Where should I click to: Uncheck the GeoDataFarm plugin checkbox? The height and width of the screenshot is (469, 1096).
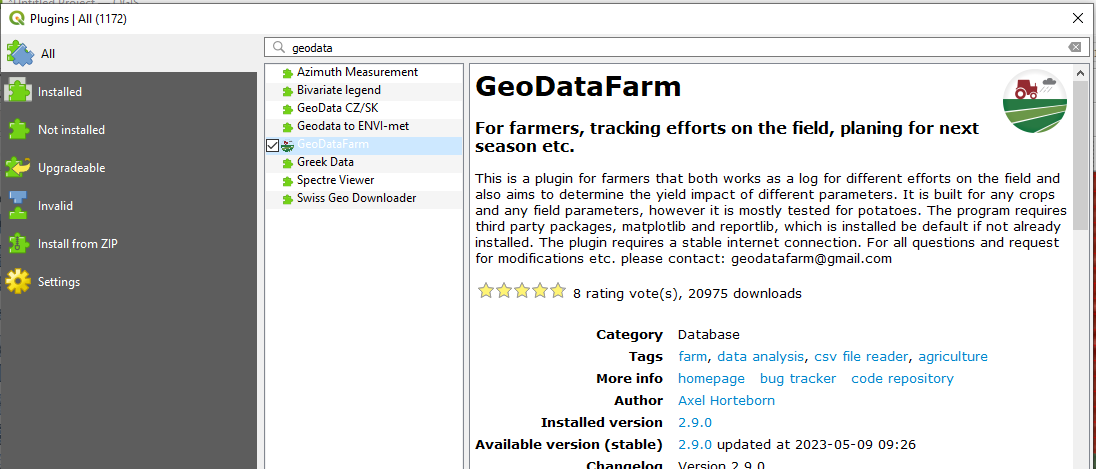point(273,145)
